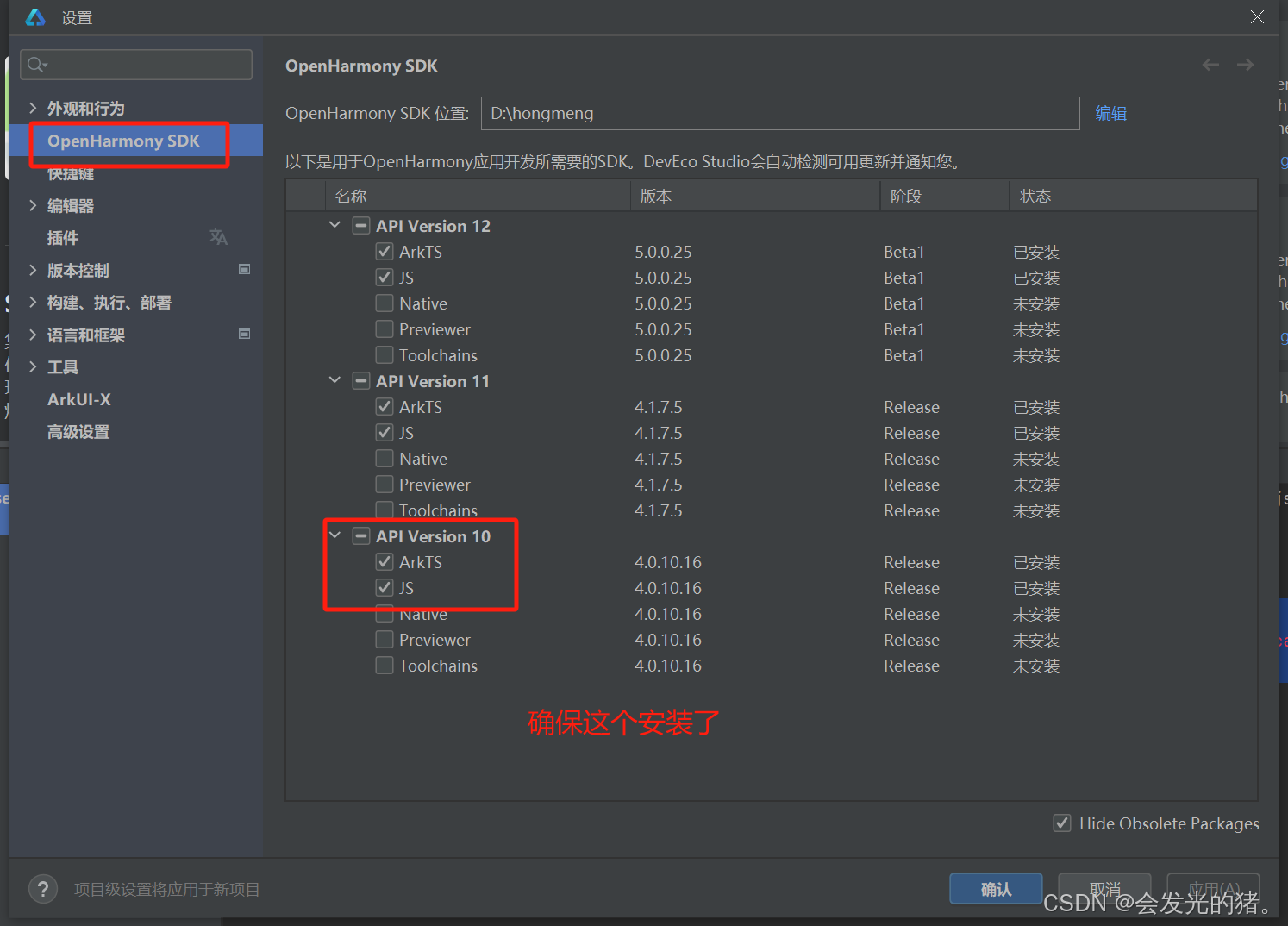Click the DevEco Studio logo in title bar
The height and width of the screenshot is (926, 1288).
[34, 17]
